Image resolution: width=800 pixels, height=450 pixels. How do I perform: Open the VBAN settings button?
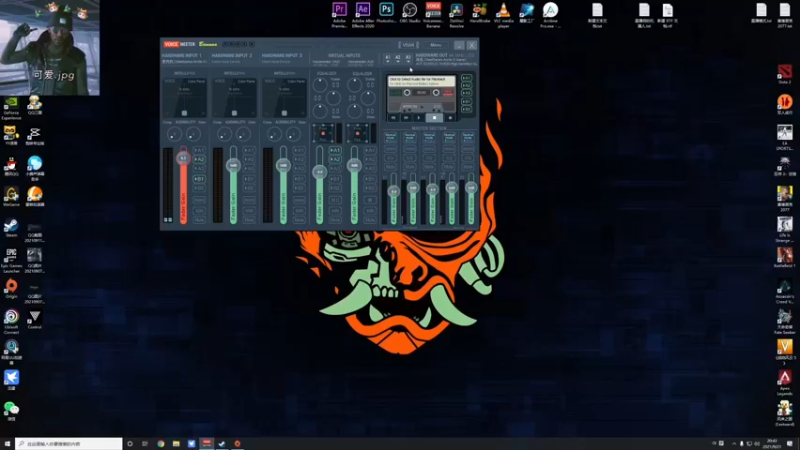408,45
